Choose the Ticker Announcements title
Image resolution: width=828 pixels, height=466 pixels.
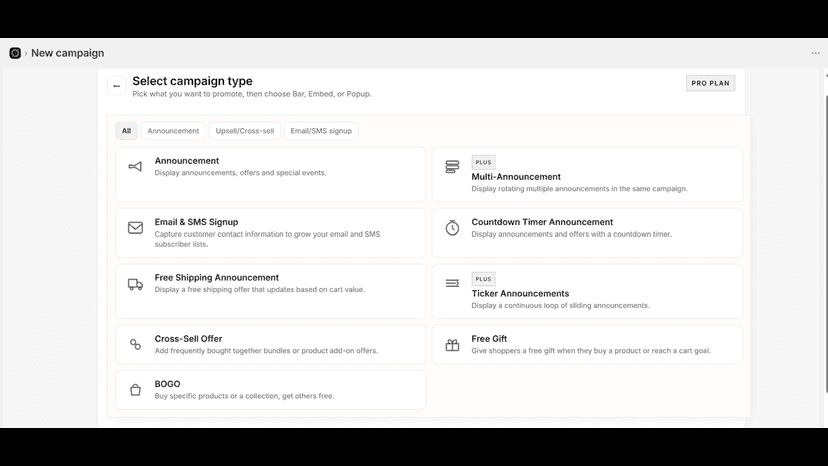[x=520, y=293]
